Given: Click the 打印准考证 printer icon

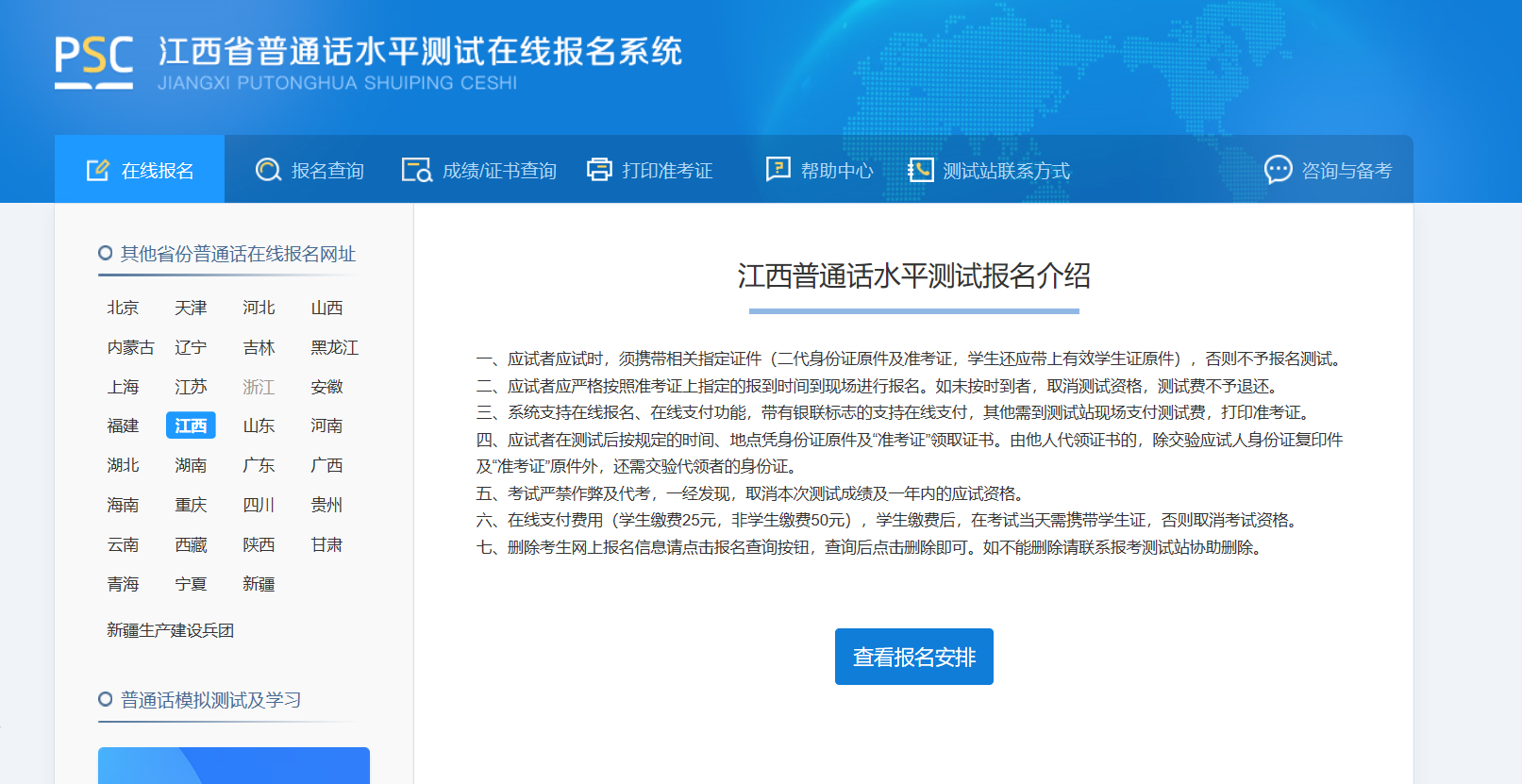Looking at the screenshot, I should pos(599,170).
